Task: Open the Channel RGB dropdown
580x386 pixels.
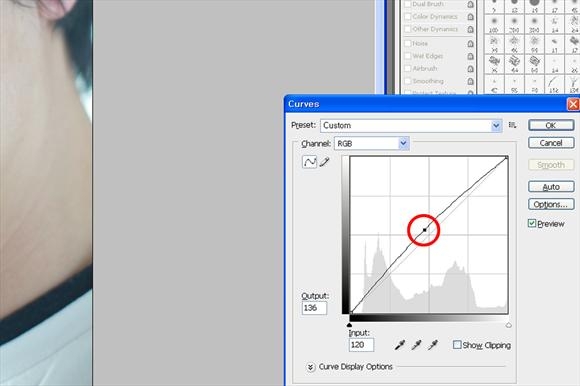Action: pyautogui.click(x=372, y=143)
